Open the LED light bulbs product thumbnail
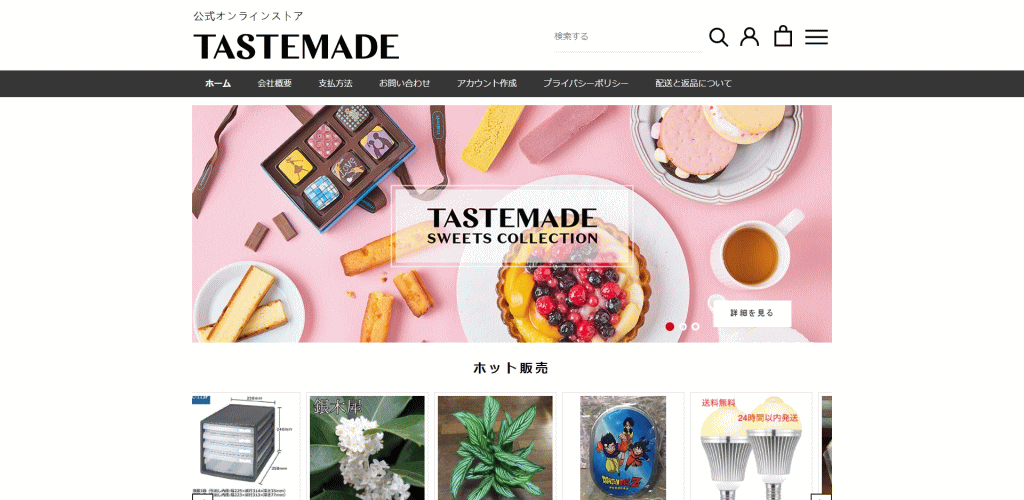This screenshot has height=500, width=1024. pyautogui.click(x=751, y=447)
